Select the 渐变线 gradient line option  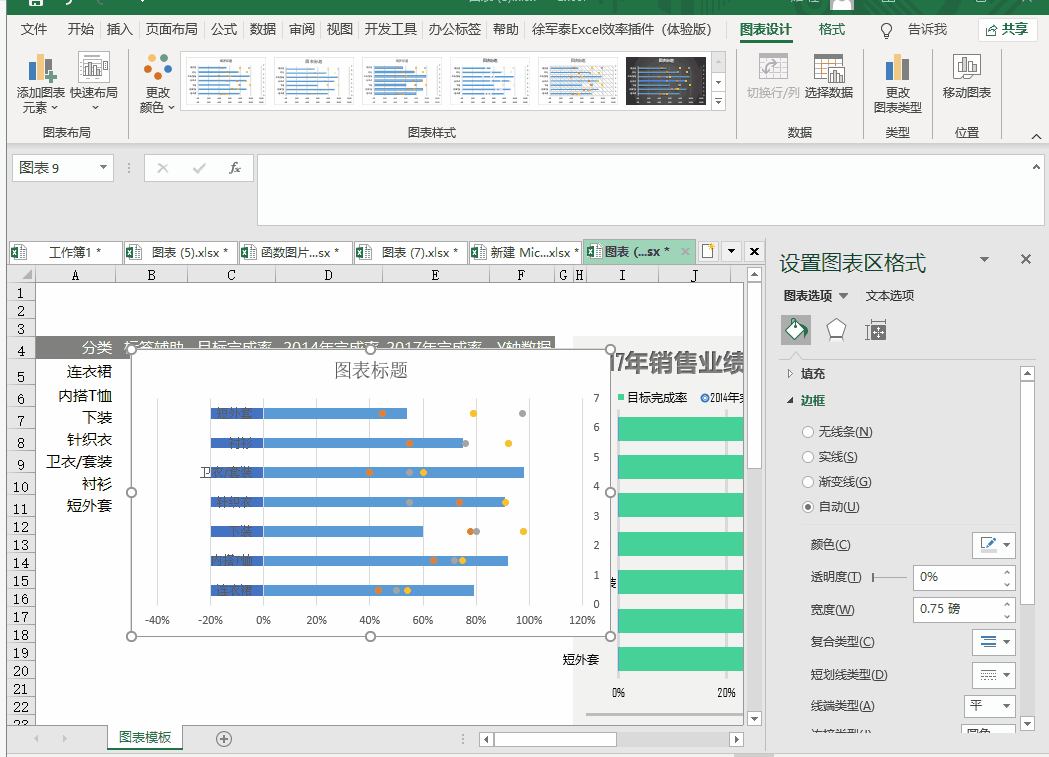tap(808, 482)
